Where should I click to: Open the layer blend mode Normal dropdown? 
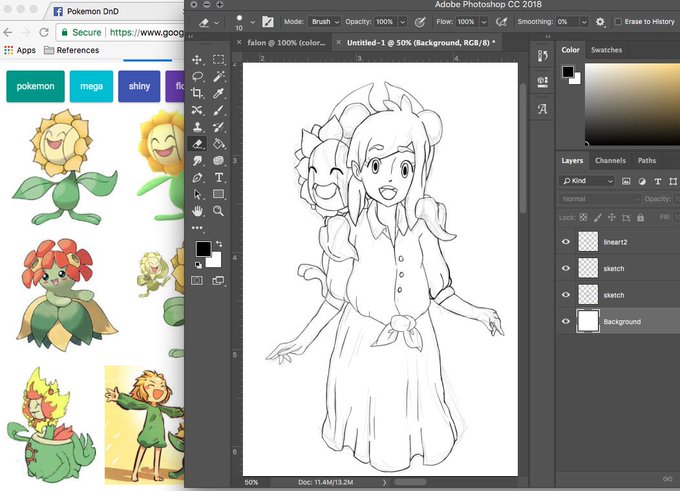click(x=599, y=199)
